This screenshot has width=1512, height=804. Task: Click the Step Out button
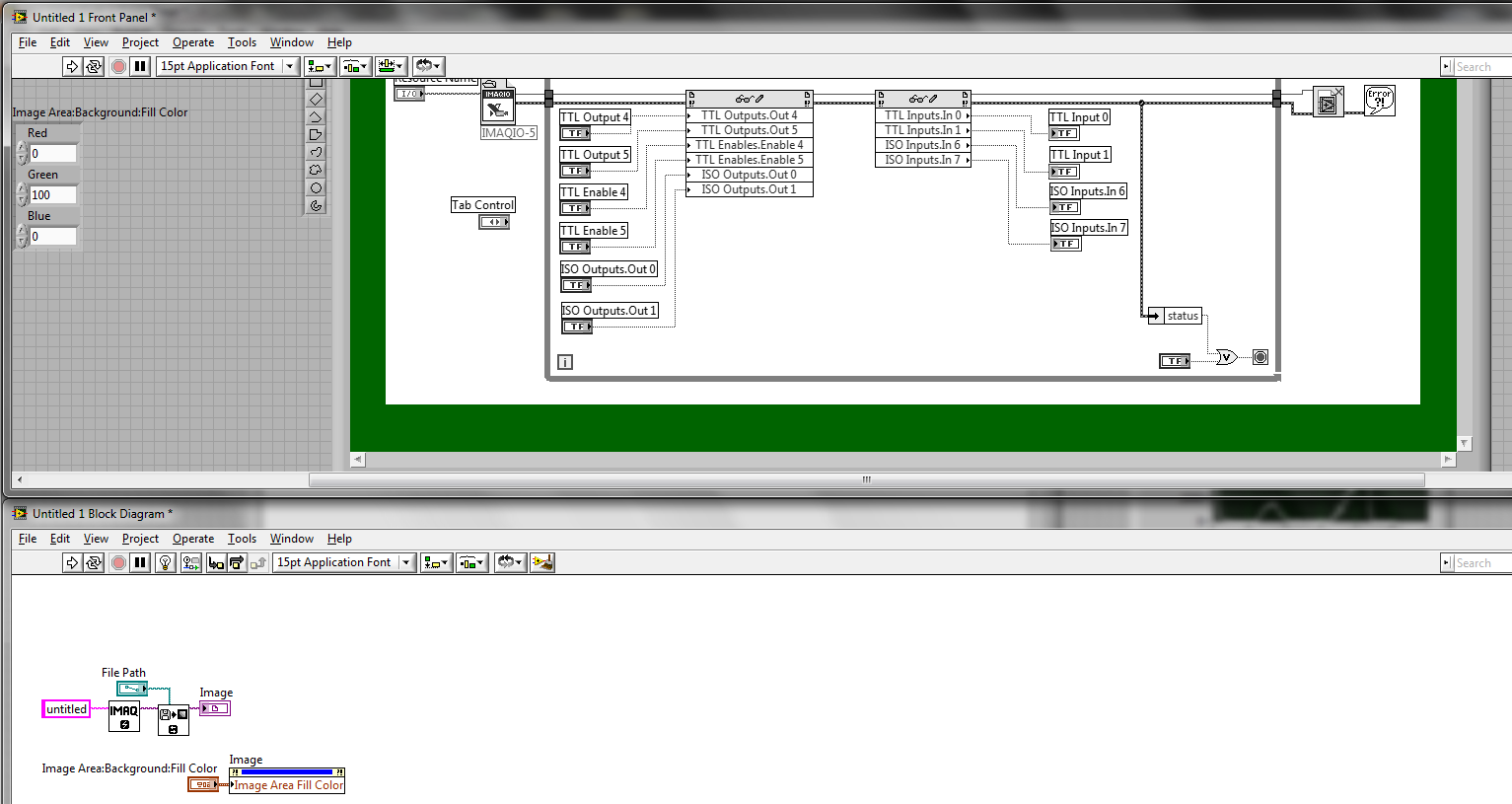tap(258, 562)
